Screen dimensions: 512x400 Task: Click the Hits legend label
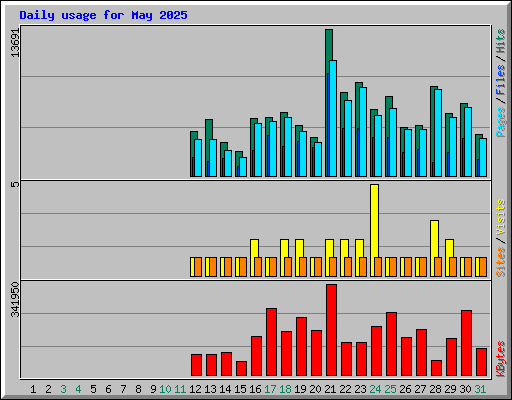(501, 41)
